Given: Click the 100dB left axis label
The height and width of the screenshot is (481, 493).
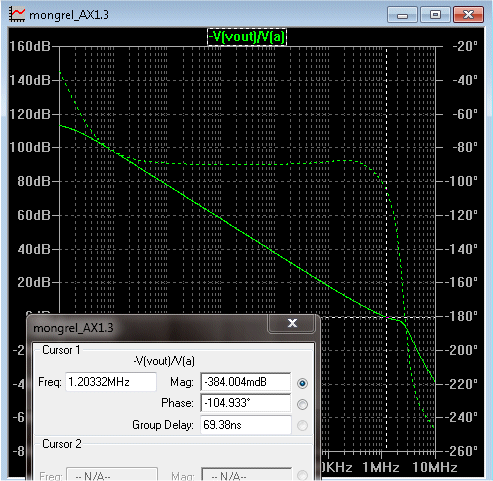Looking at the screenshot, I should pyautogui.click(x=30, y=147).
